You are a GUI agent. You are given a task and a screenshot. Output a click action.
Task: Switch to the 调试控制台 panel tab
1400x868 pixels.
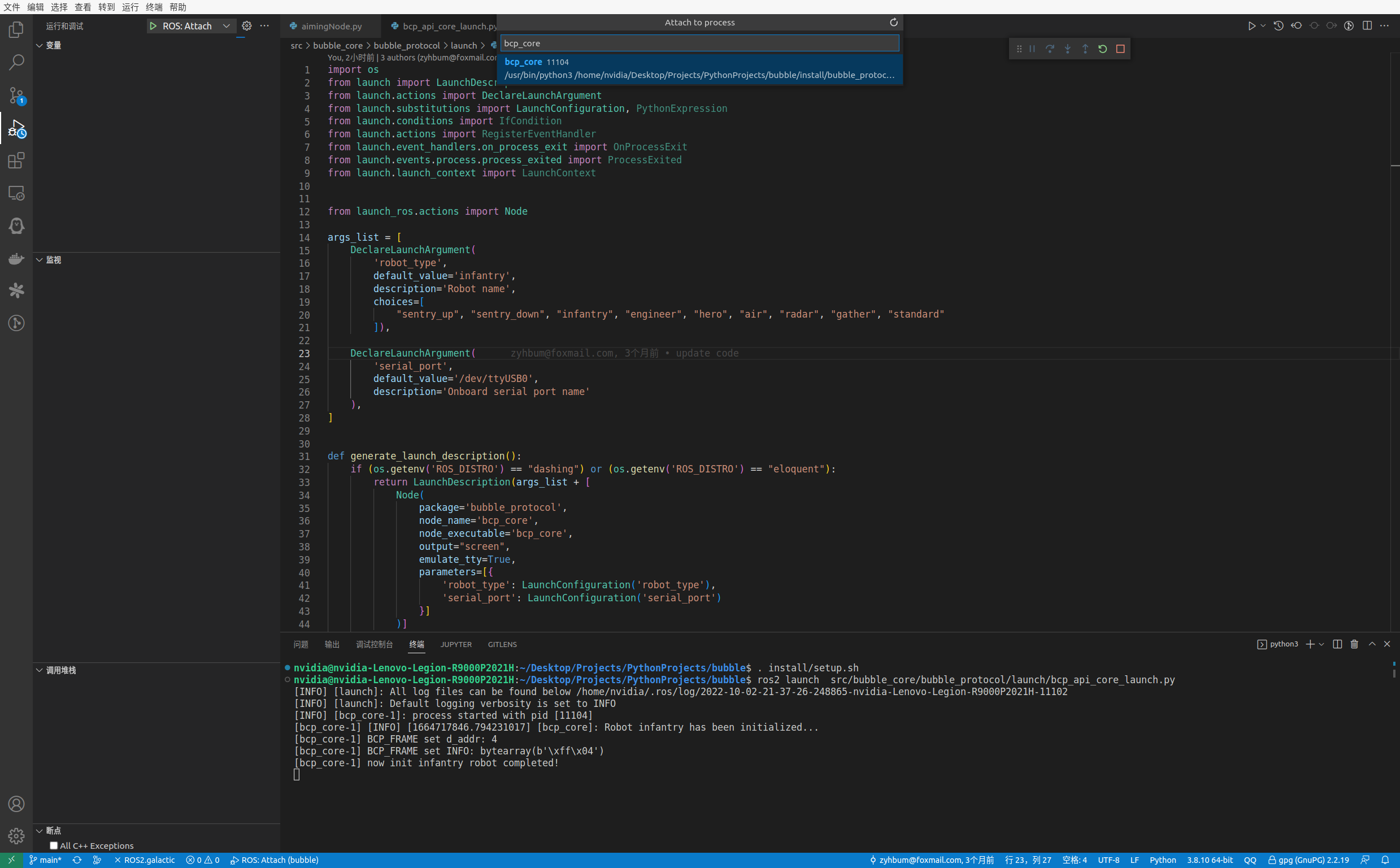click(x=374, y=644)
